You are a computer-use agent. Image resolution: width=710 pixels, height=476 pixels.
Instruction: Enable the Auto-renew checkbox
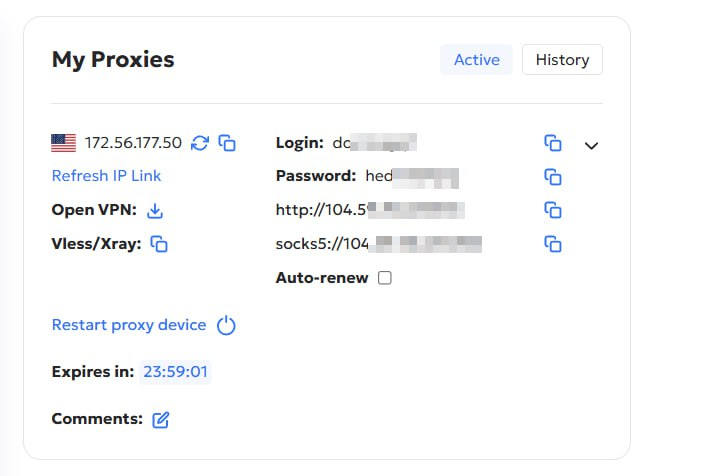tap(385, 278)
